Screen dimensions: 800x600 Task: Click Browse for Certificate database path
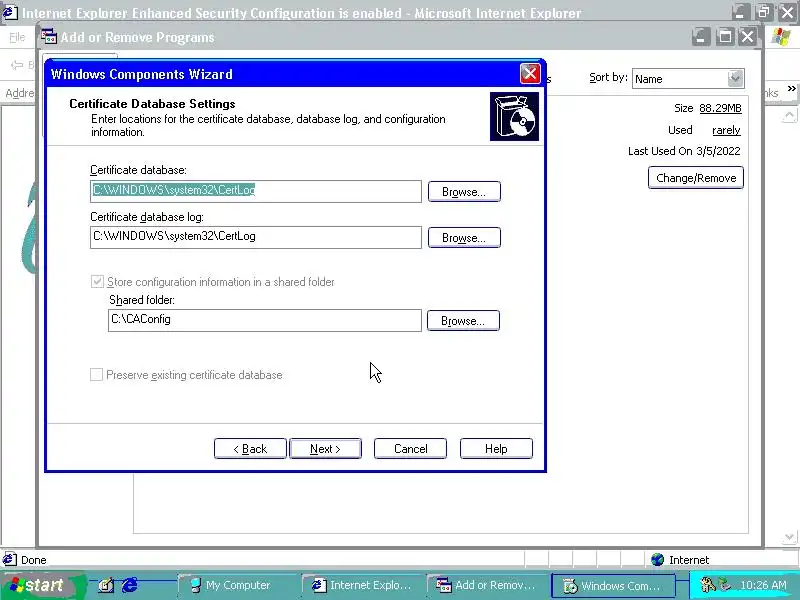click(x=464, y=192)
